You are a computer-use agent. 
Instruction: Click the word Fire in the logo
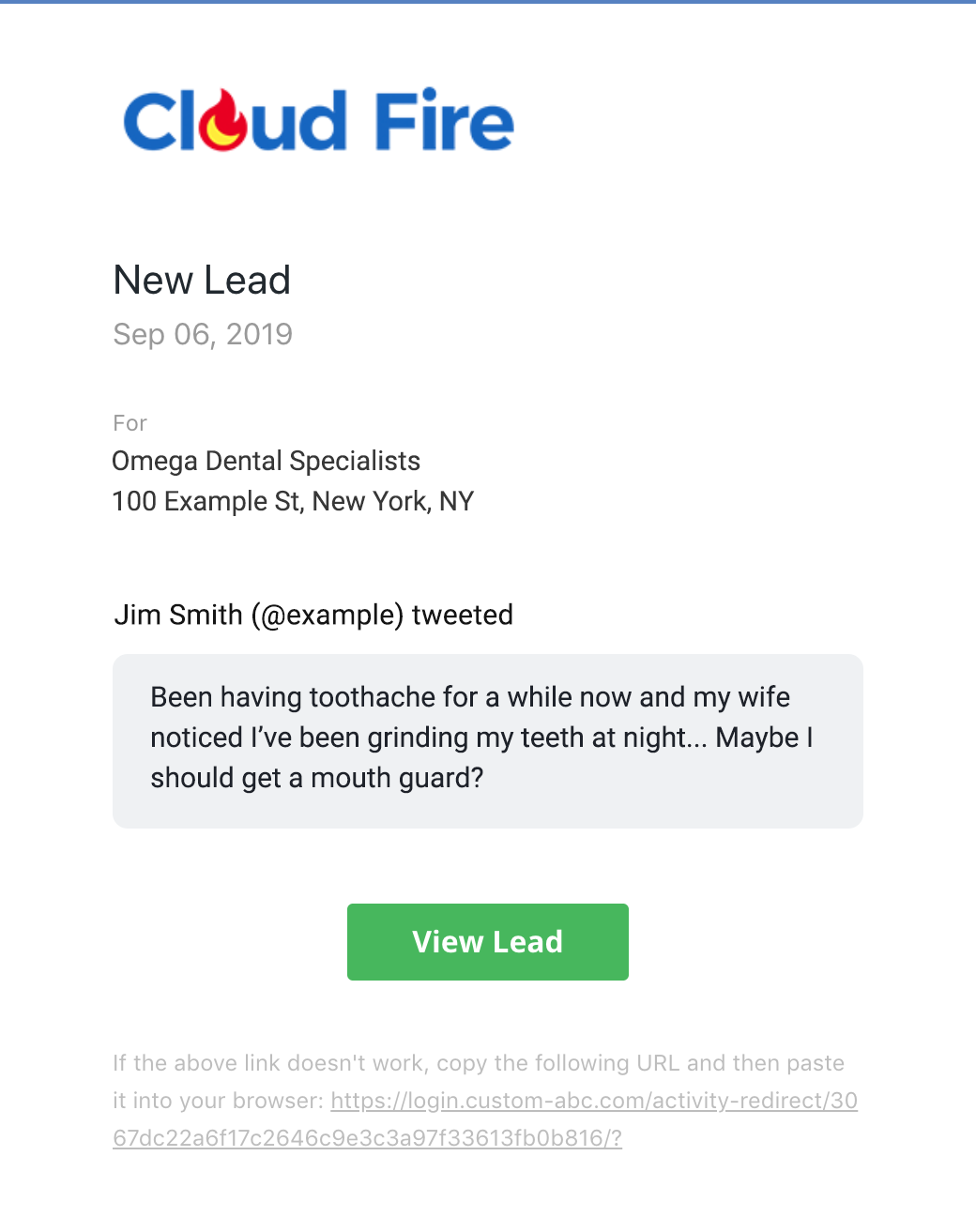[445, 120]
